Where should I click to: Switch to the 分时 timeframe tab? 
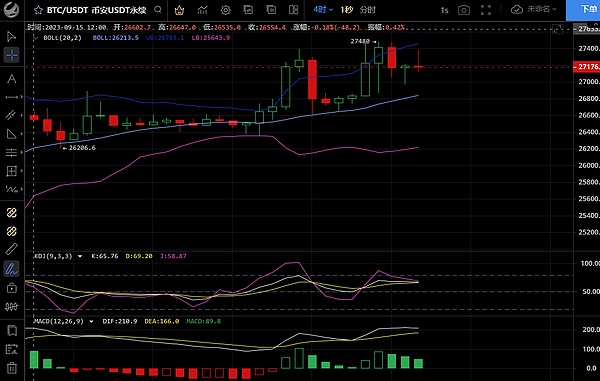(367, 10)
